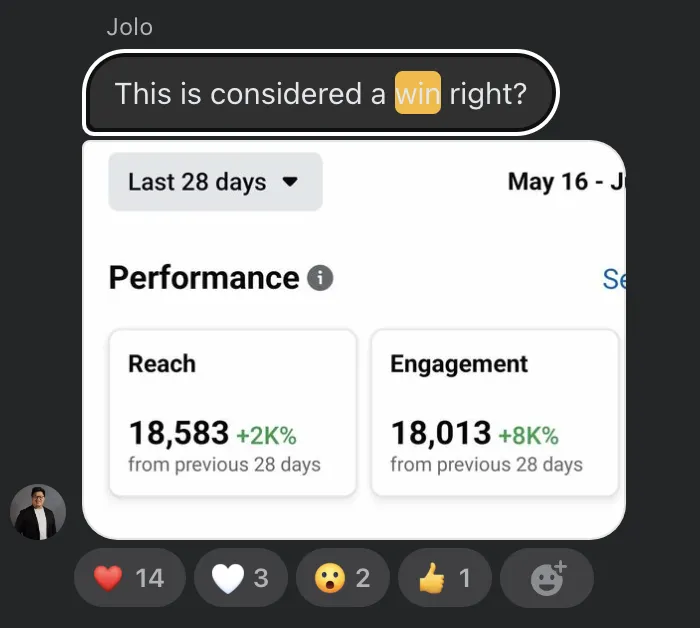700x628 pixels.
Task: Select the message bubble about a win
Action: click(x=321, y=92)
